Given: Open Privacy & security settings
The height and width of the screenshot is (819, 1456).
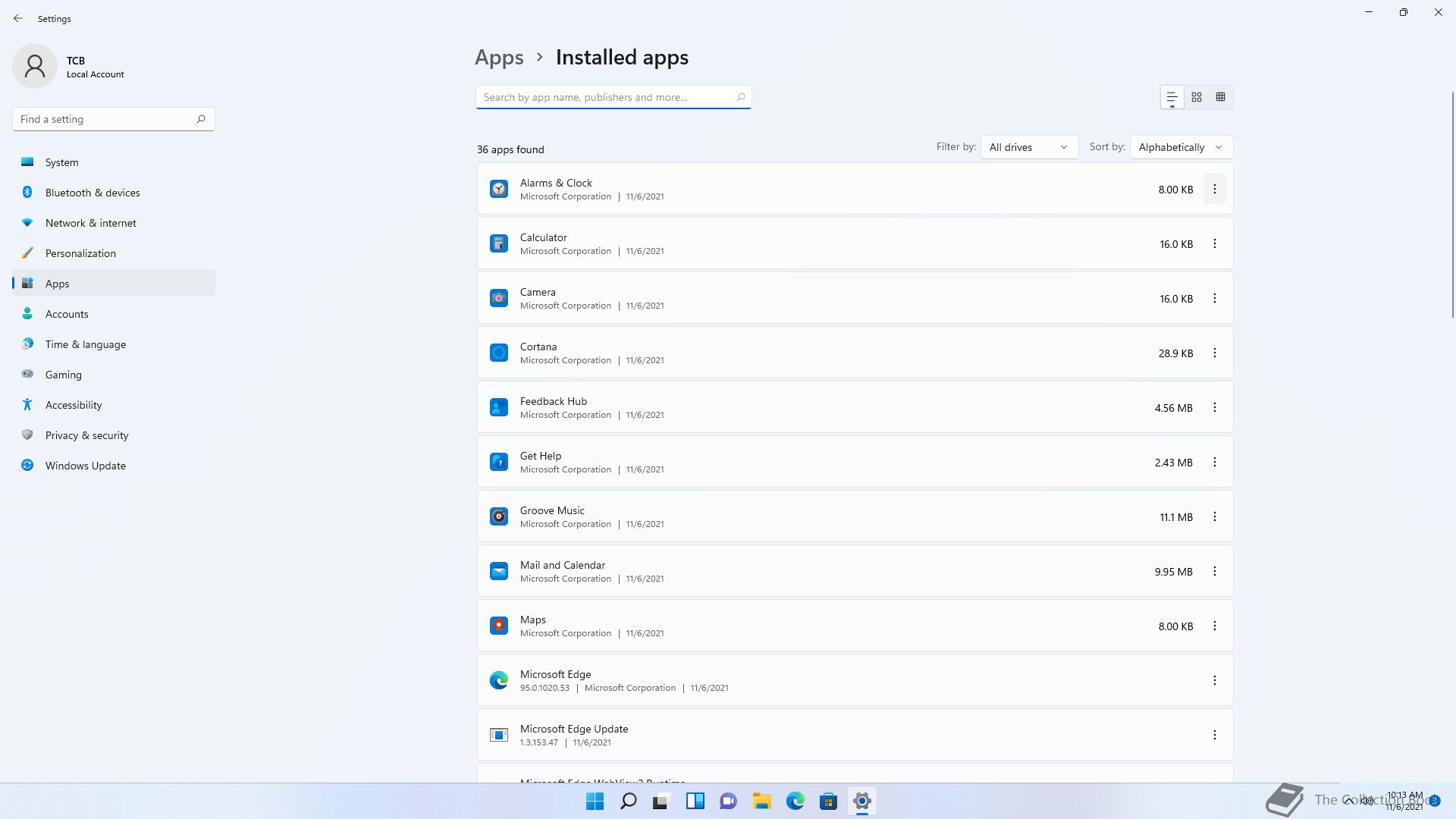Looking at the screenshot, I should (x=114, y=435).
